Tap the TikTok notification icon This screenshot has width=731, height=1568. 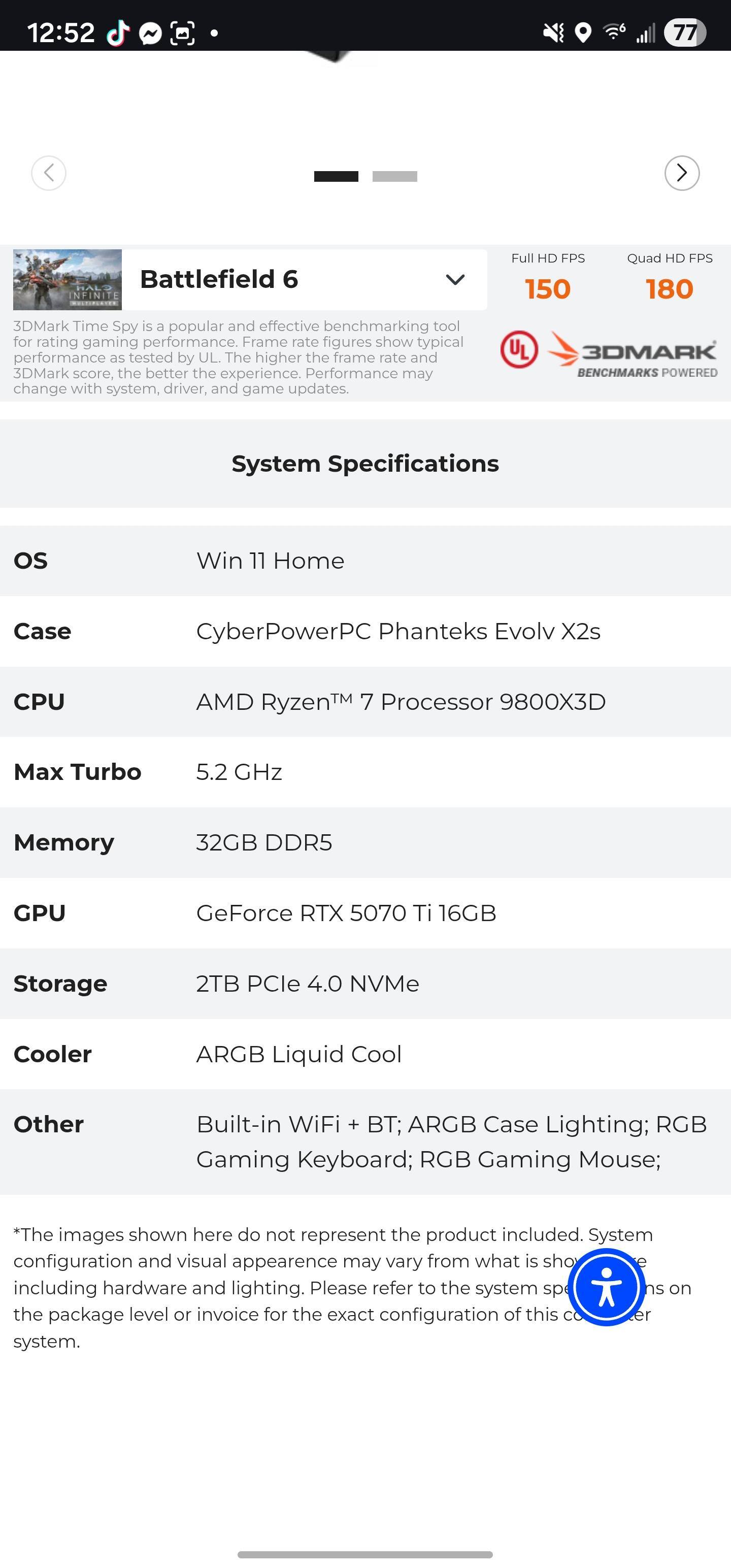coord(118,33)
